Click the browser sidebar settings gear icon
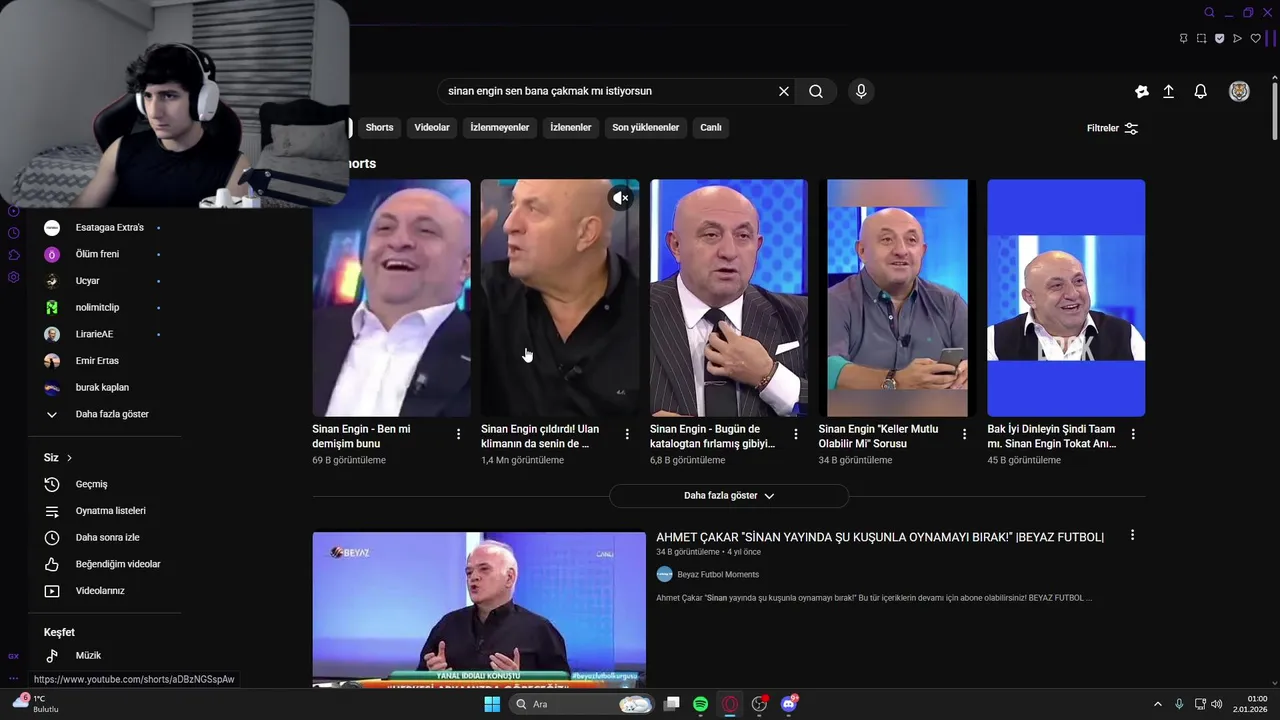1280x720 pixels. click(x=14, y=277)
